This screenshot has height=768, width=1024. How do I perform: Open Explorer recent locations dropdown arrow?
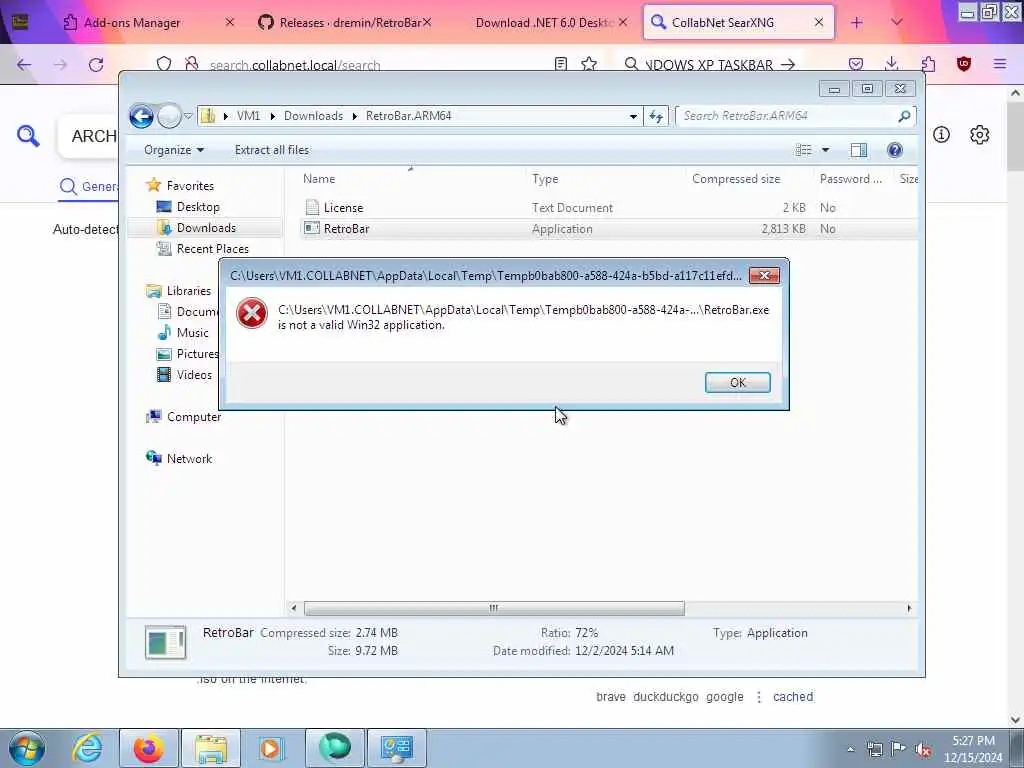point(188,116)
